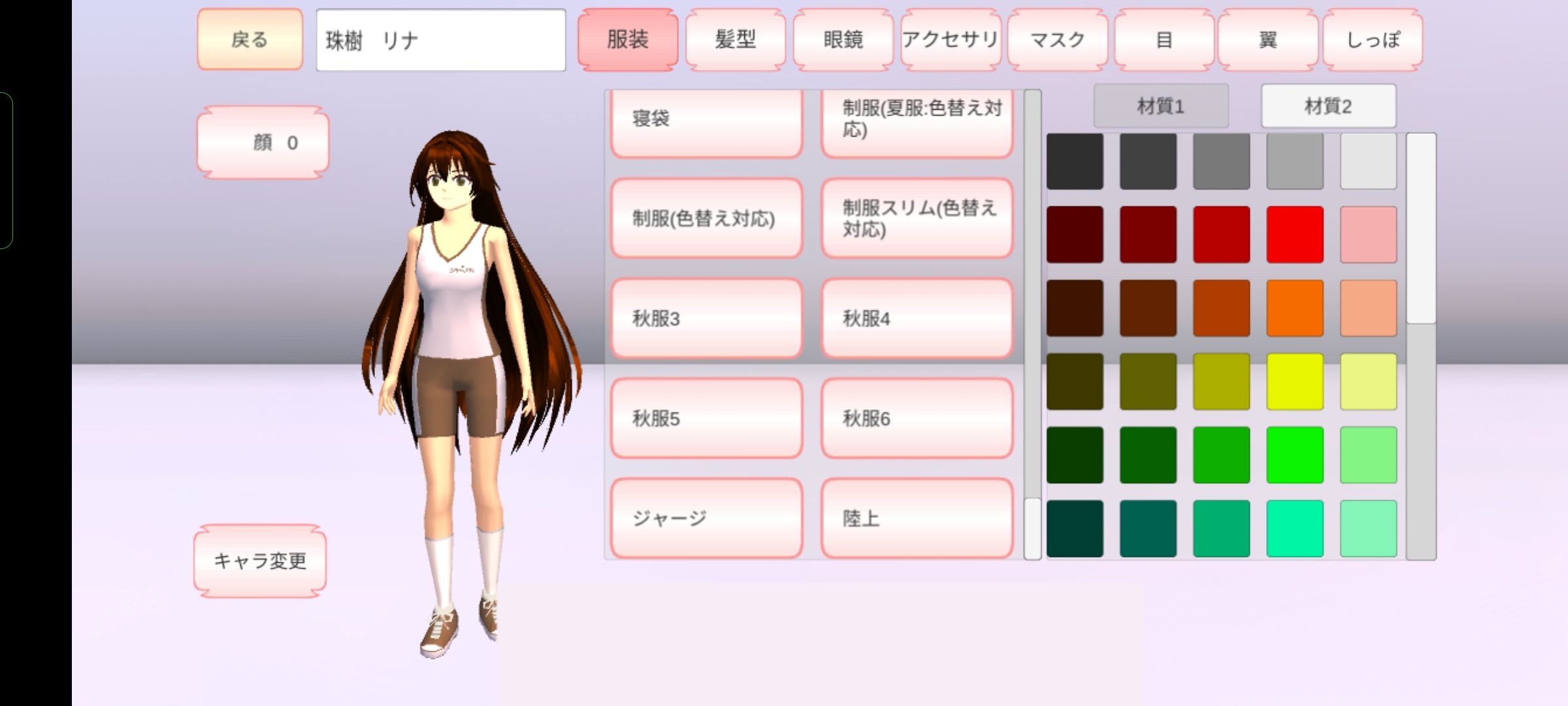Pick the bright red color swatch

point(1294,235)
